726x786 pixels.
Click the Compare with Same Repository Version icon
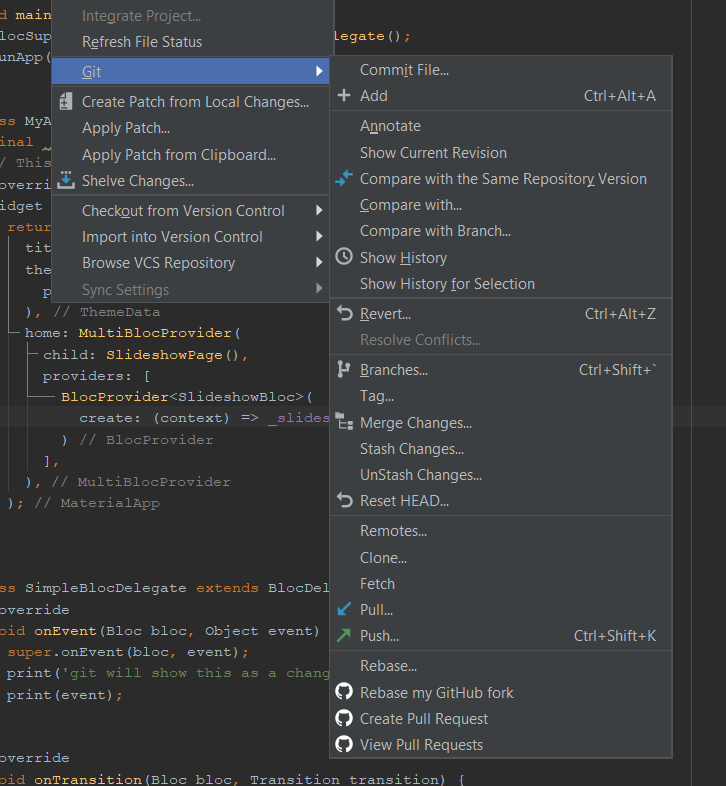click(344, 178)
